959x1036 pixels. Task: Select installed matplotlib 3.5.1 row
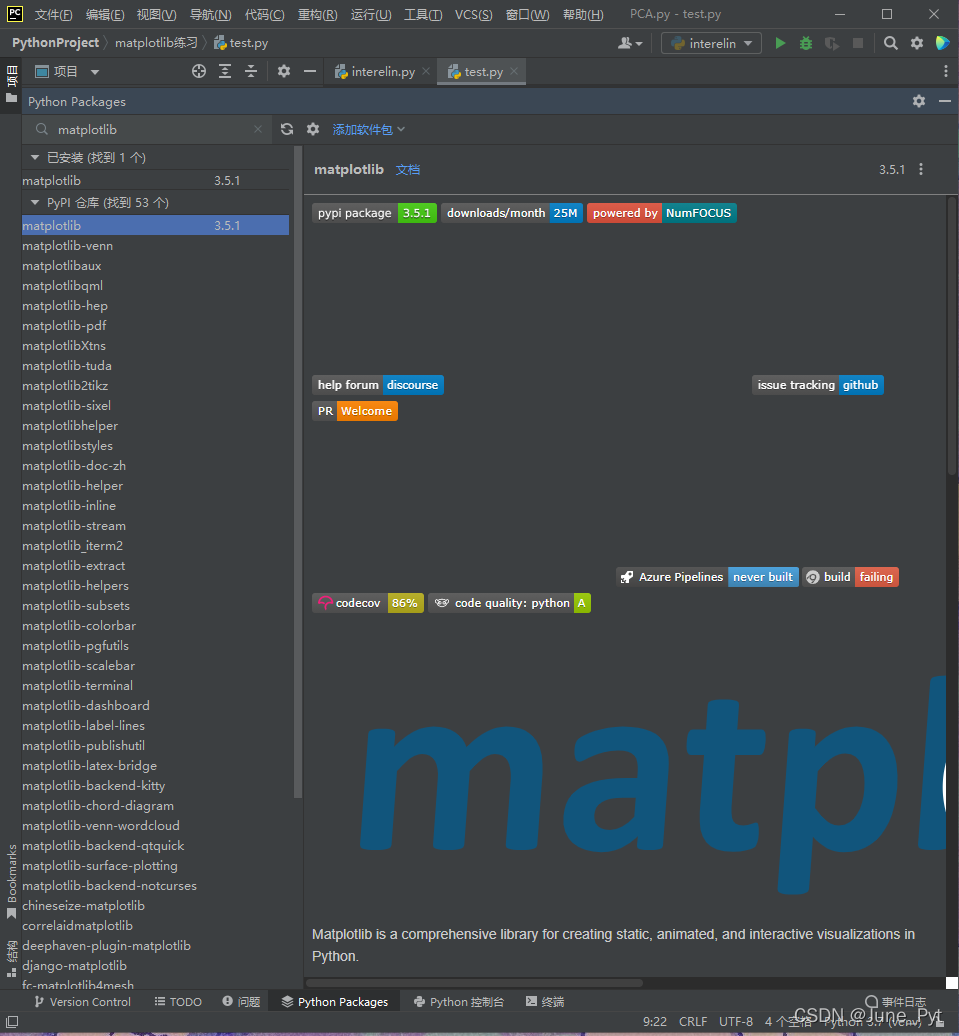tap(155, 180)
